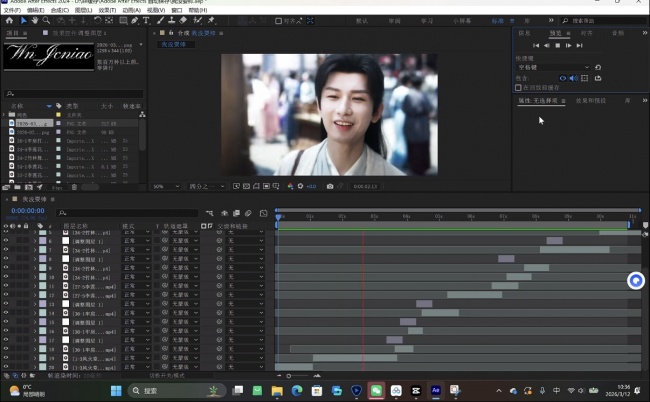Step forward one frame in preview
The width and height of the screenshot is (650, 402).
point(568,46)
